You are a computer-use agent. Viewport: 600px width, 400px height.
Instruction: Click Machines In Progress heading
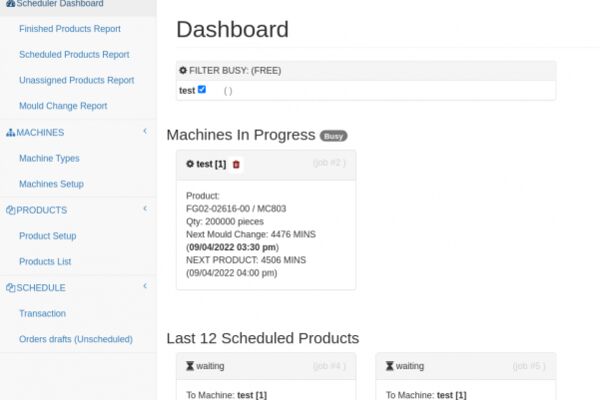coord(241,135)
